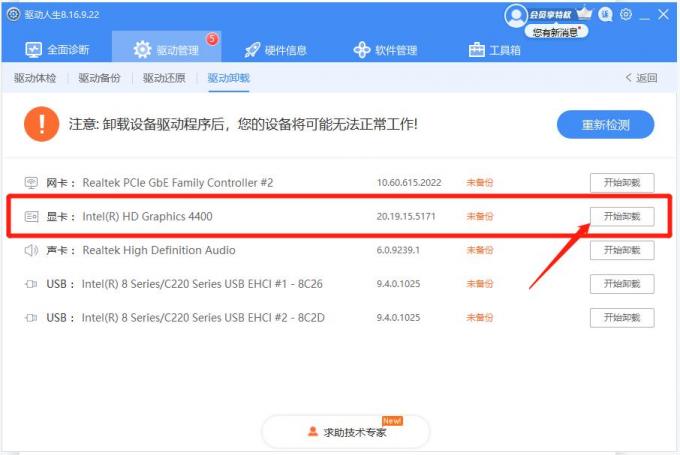Click the red 5 badge on 驱动管理
Screen dimensions: 680x455
[x=212, y=39]
